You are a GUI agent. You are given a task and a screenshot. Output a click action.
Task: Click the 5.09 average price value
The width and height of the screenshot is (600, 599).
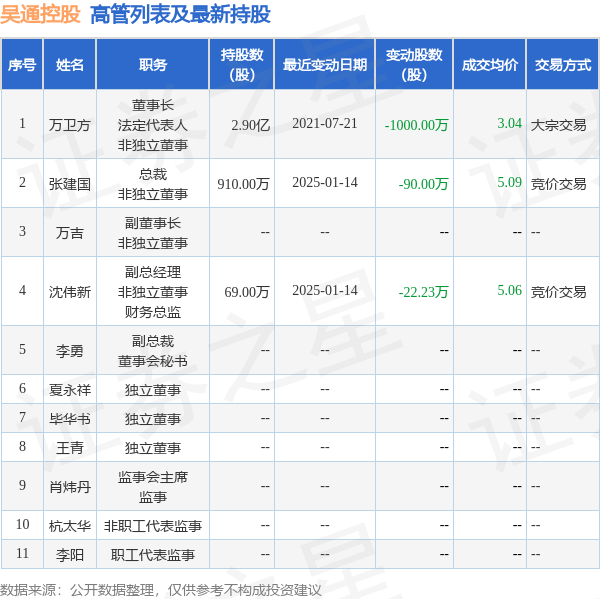(509, 183)
